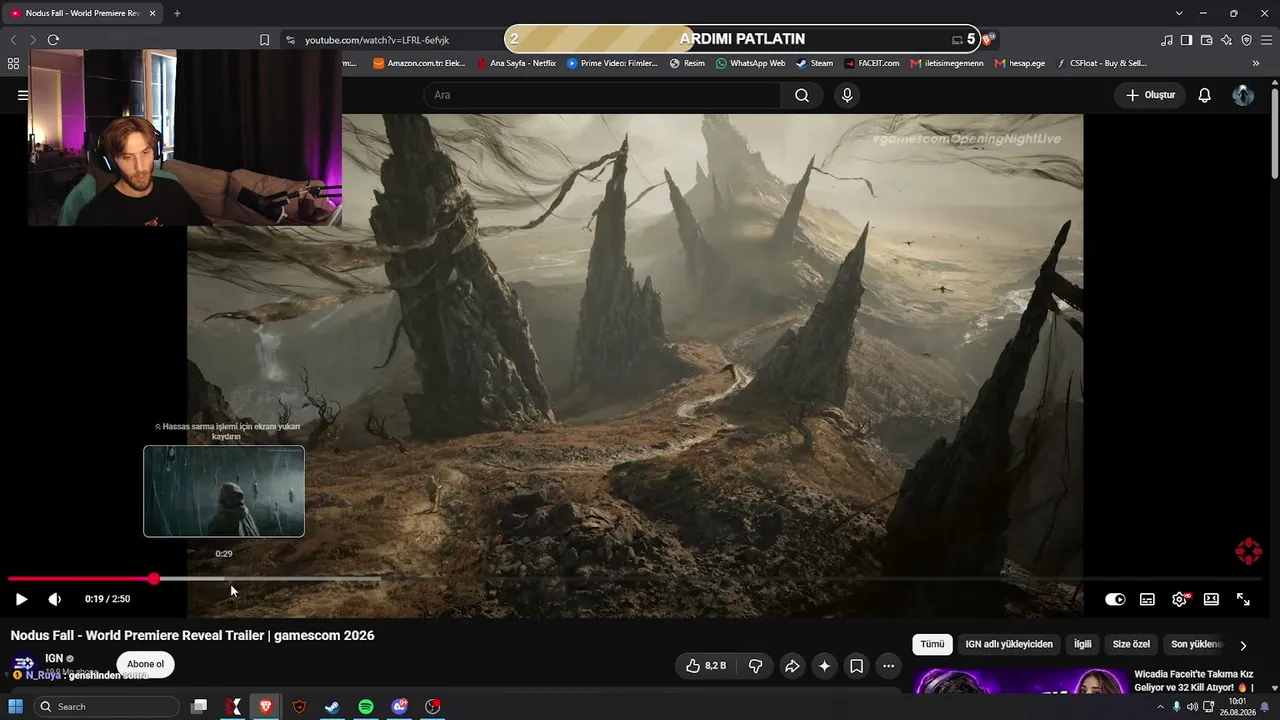Open the Brave VPN shield icon
Screen dimensions: 1280x720
(x=1246, y=40)
